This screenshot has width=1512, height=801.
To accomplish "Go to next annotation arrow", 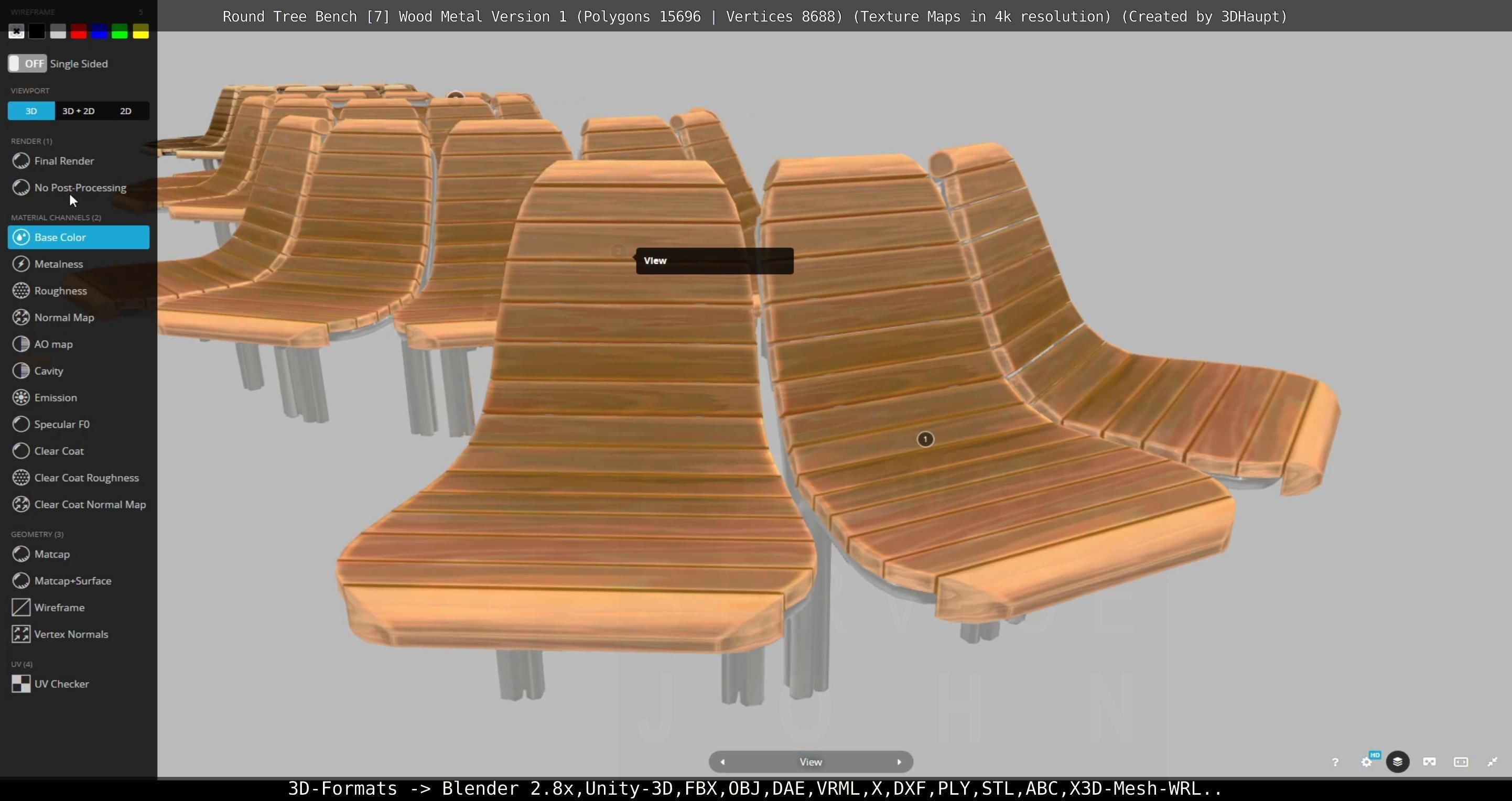I will click(899, 762).
